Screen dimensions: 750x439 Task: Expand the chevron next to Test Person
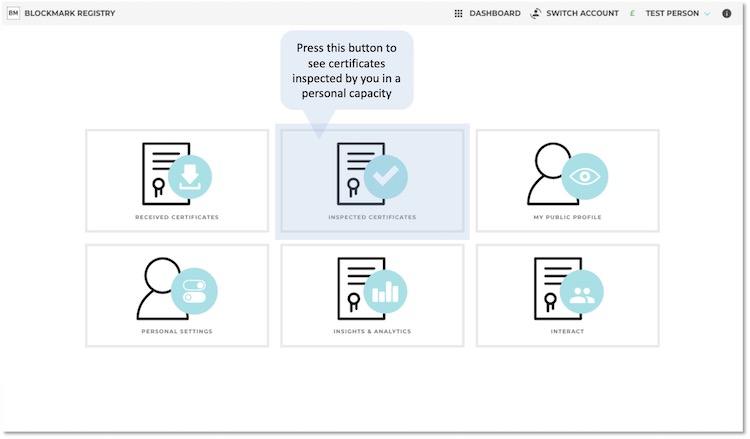click(707, 13)
